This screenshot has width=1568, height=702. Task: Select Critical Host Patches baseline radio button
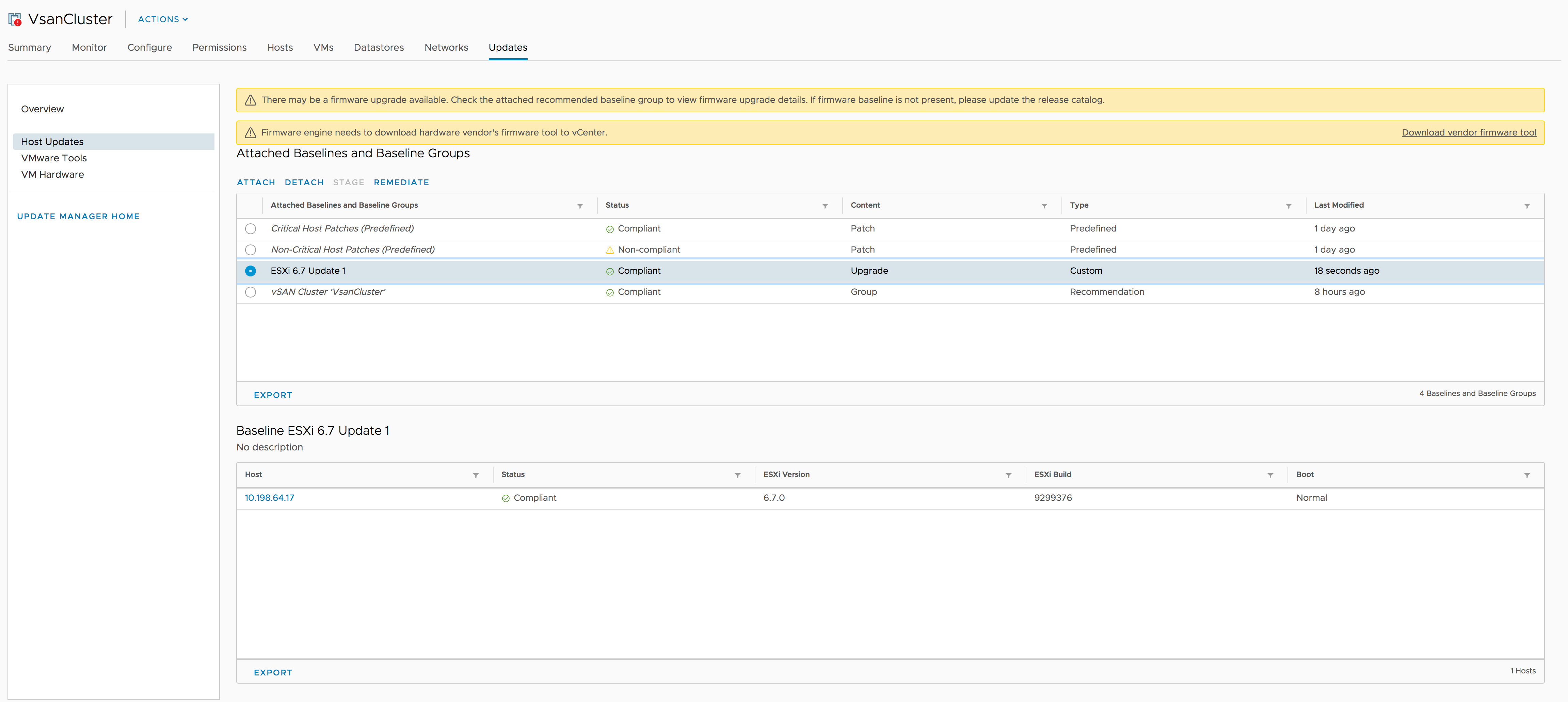point(250,229)
